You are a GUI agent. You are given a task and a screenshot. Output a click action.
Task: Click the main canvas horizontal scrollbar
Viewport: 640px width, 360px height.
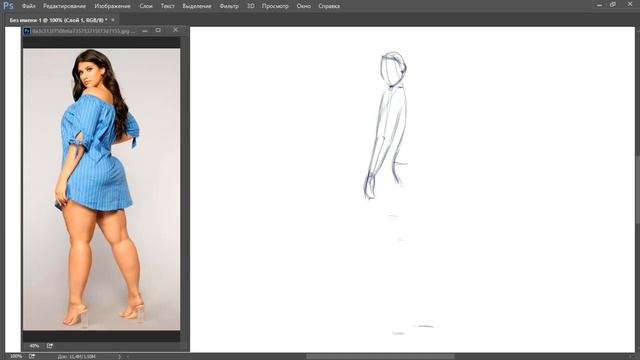[380, 357]
